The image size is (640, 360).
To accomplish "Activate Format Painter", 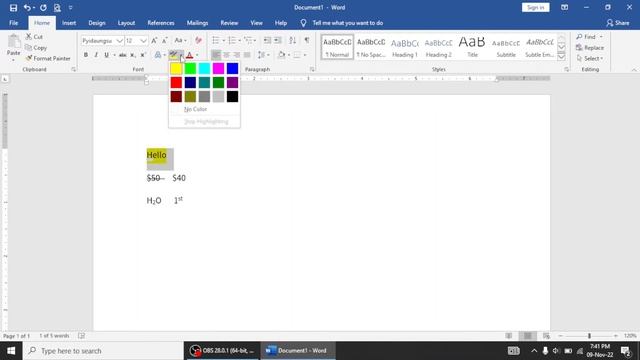I will click(48, 58).
